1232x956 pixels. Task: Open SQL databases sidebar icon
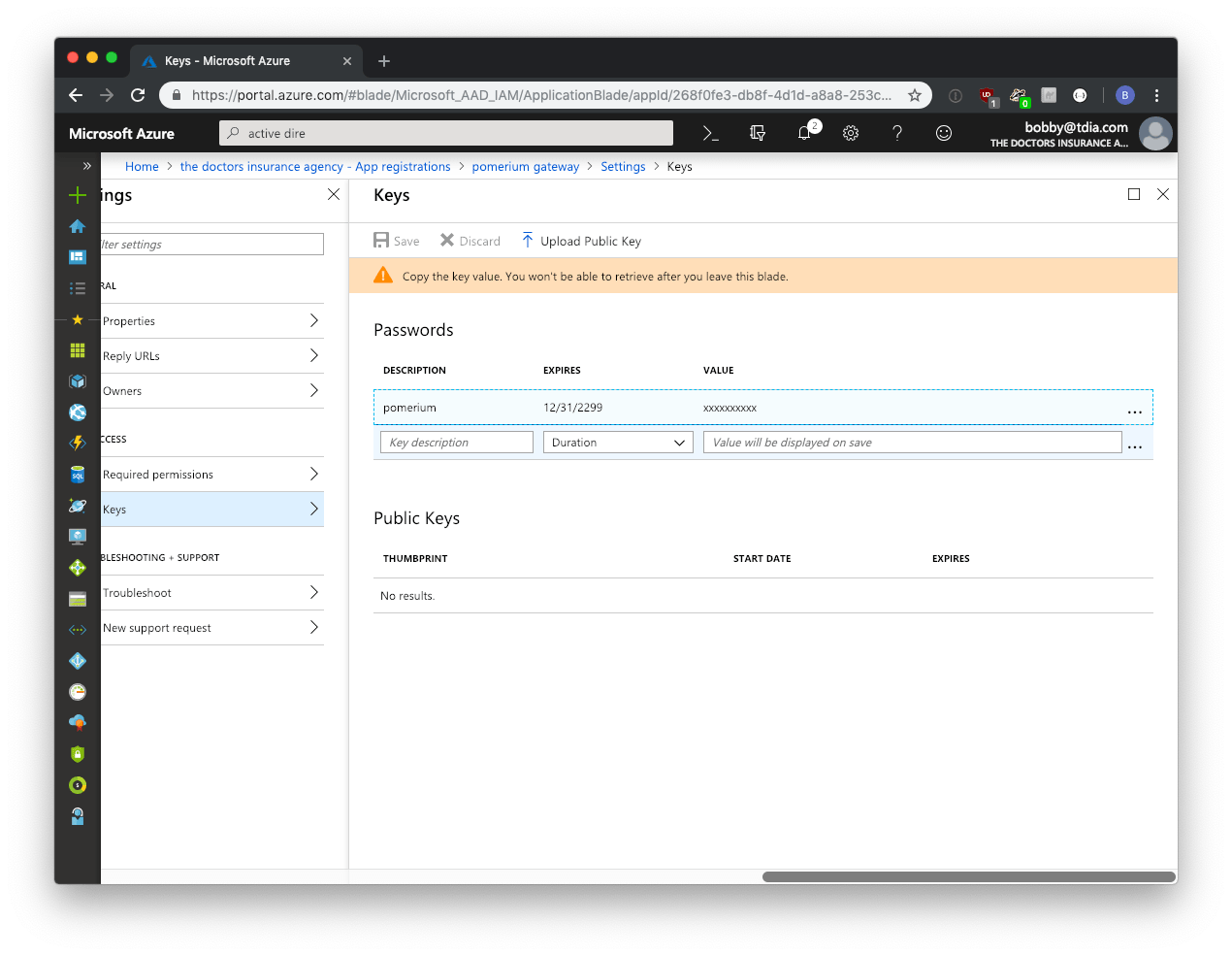coord(78,475)
